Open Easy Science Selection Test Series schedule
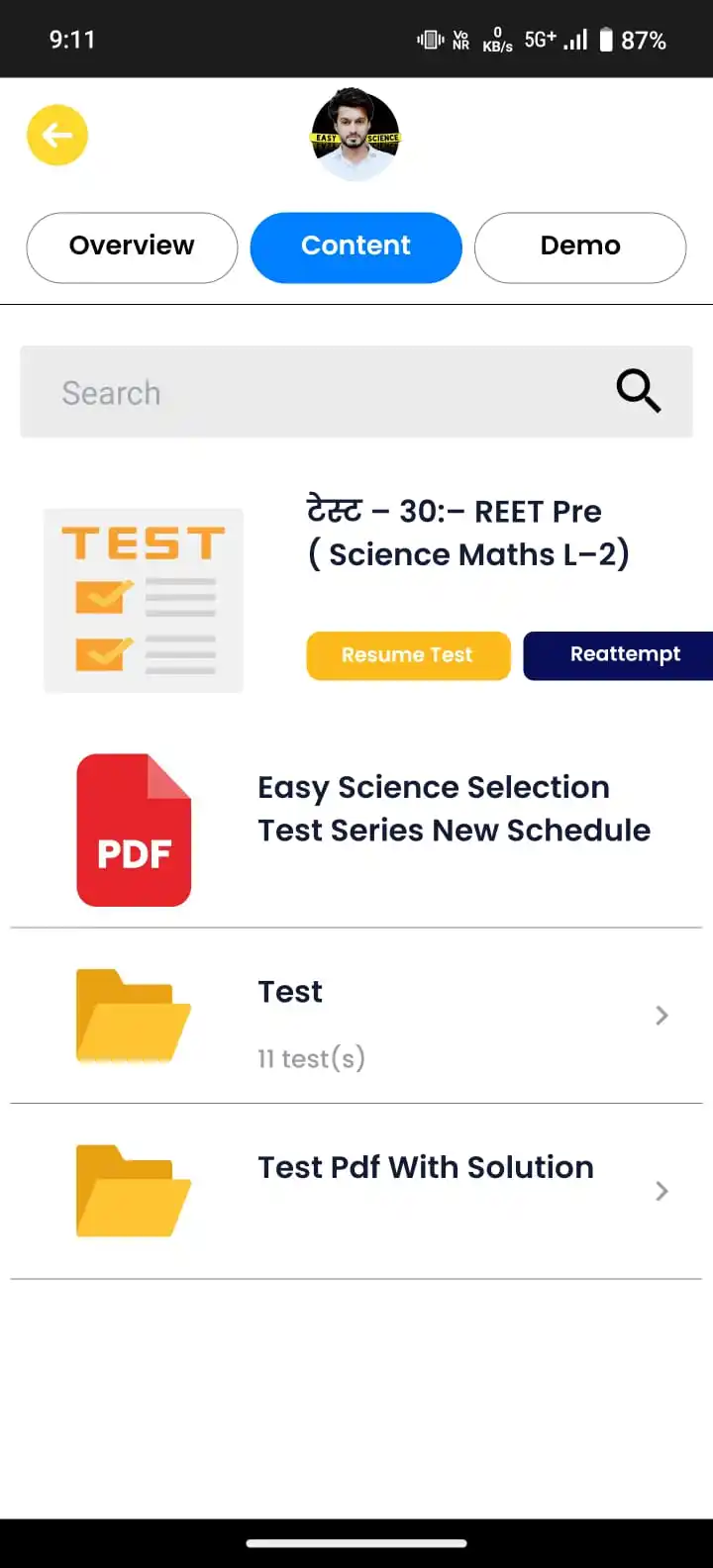The image size is (713, 1568). tap(454, 809)
